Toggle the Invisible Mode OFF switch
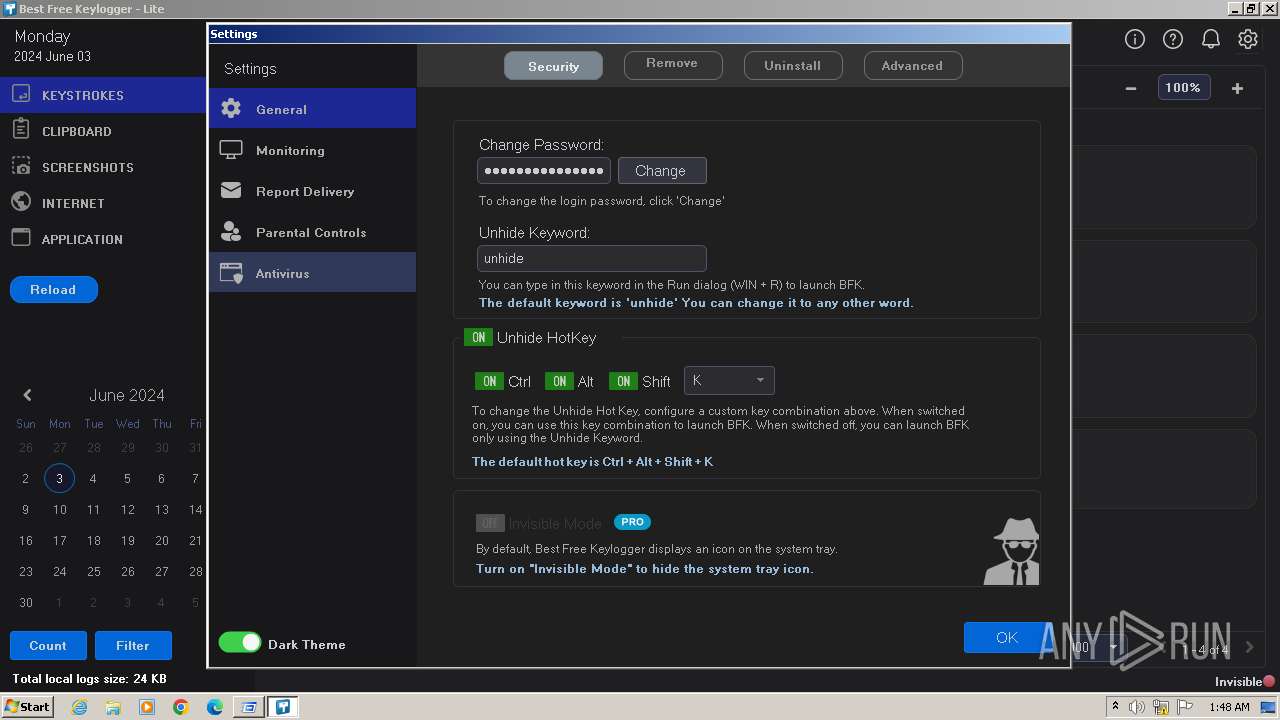 (490, 523)
